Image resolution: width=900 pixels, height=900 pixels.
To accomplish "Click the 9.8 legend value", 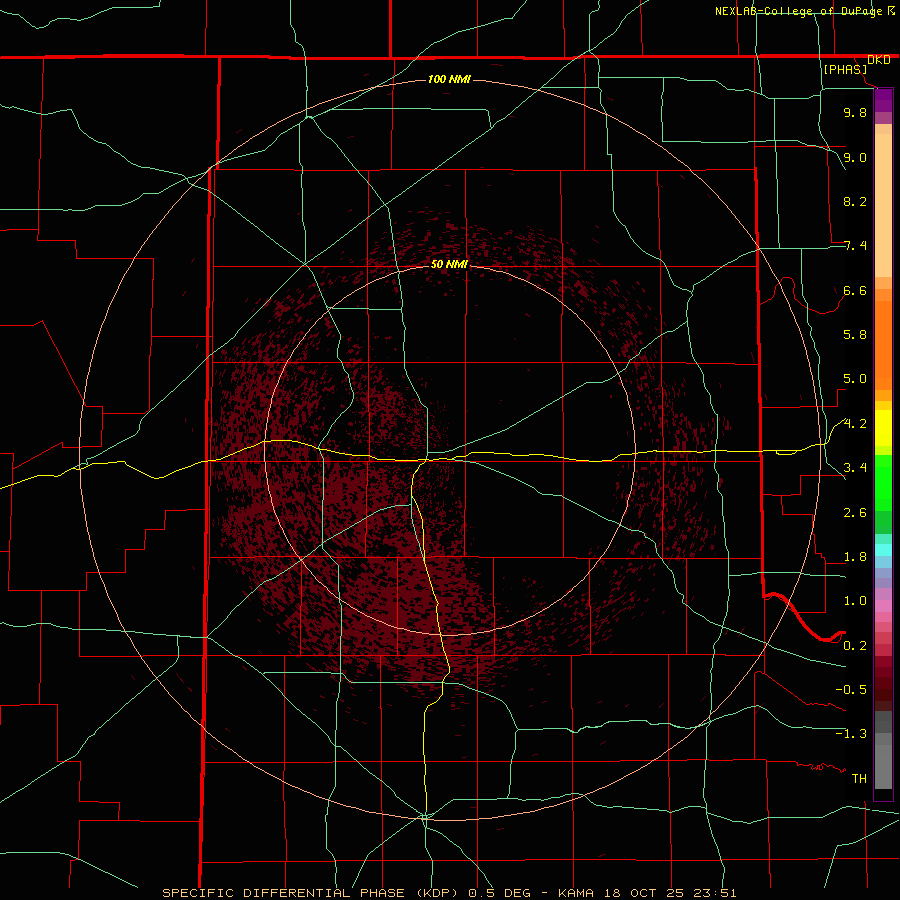I will (x=855, y=112).
